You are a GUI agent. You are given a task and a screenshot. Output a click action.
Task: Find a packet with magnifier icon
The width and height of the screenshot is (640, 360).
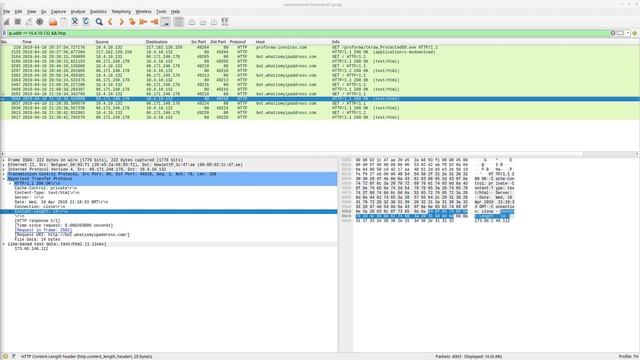tap(99, 22)
